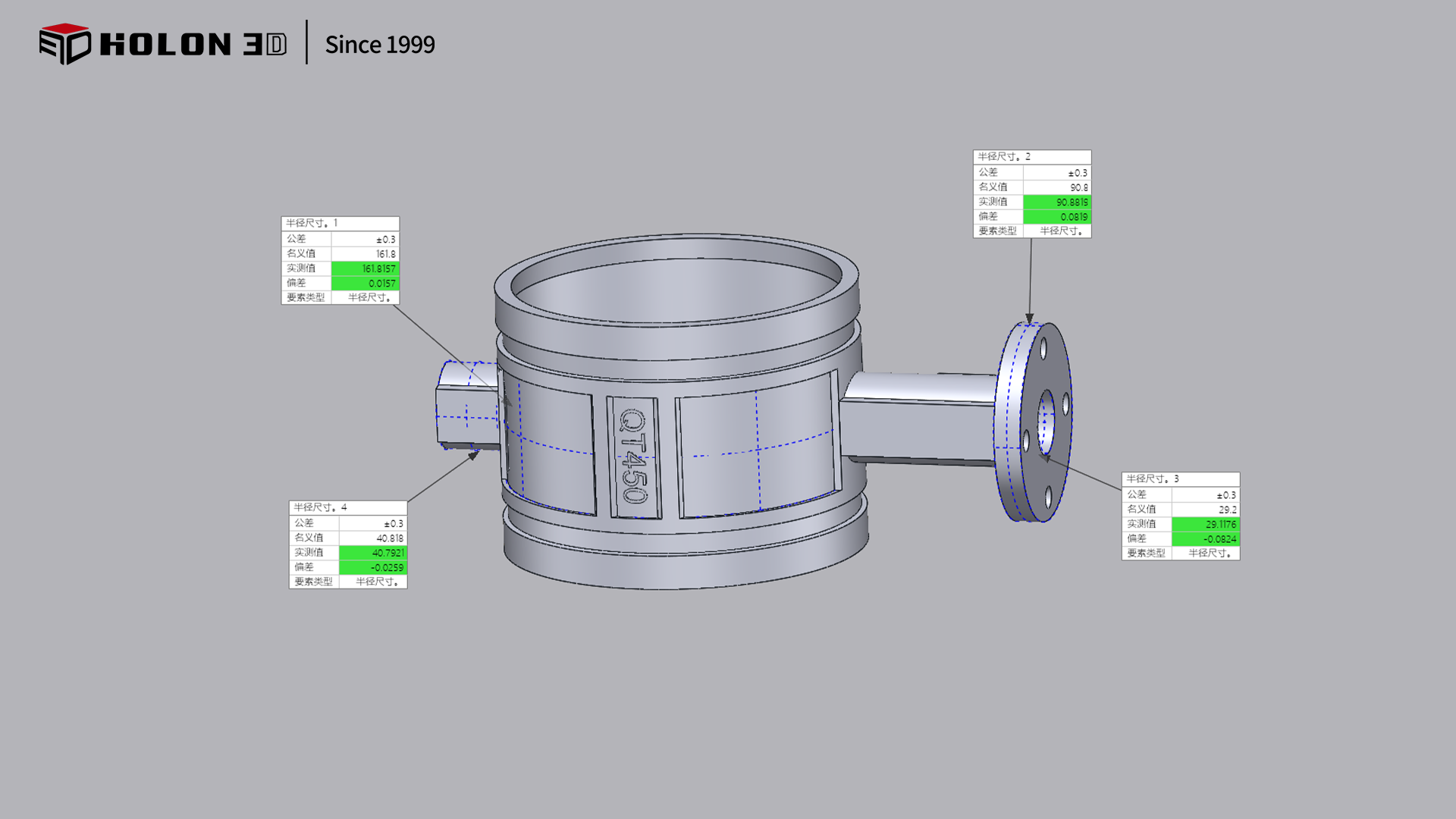Viewport: 1456px width, 819px height.
Task: Click the Holon 3D cube logo icon
Action: tap(64, 44)
